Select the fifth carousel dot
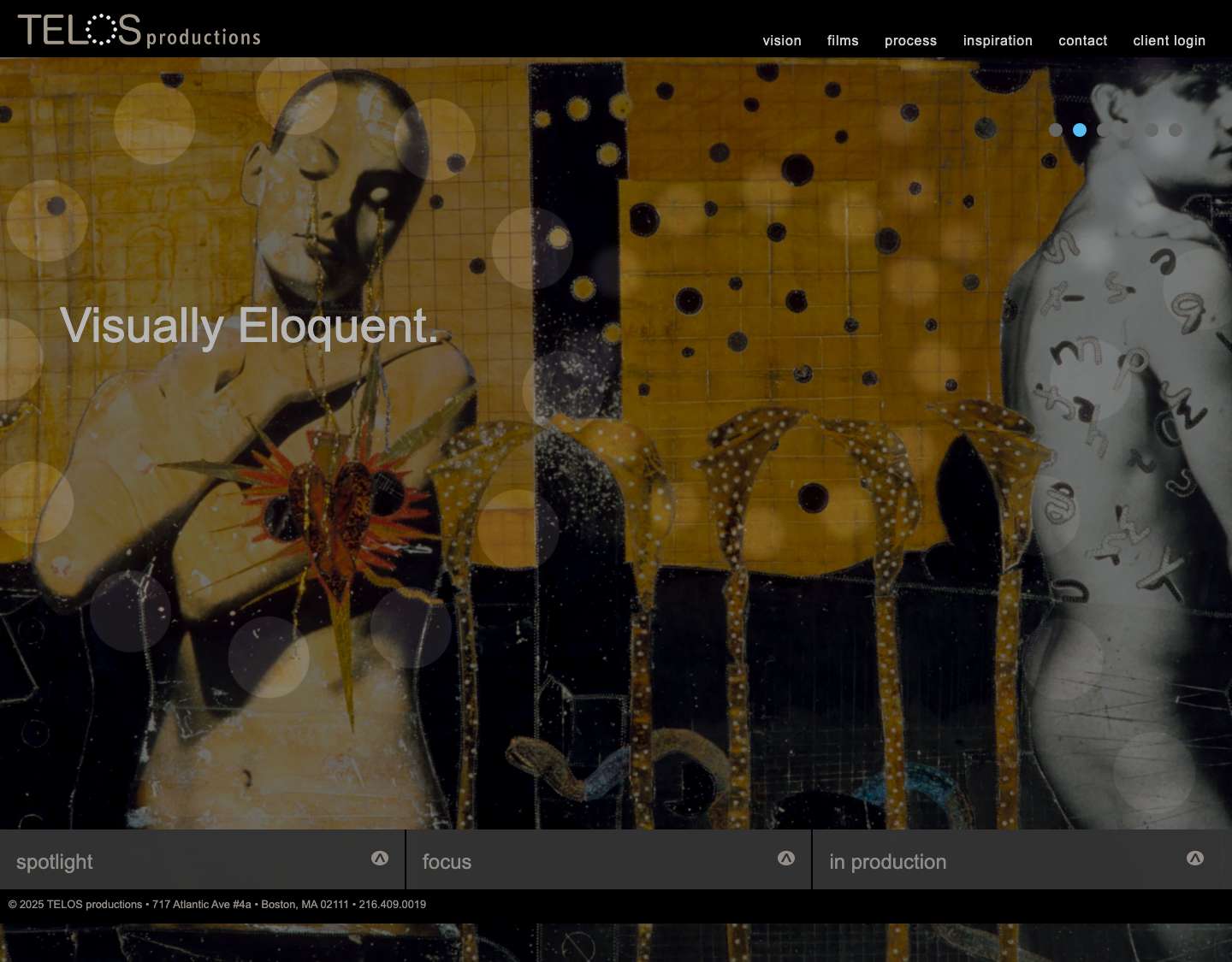Screen dimensions: 1232x962 pos(1152,130)
